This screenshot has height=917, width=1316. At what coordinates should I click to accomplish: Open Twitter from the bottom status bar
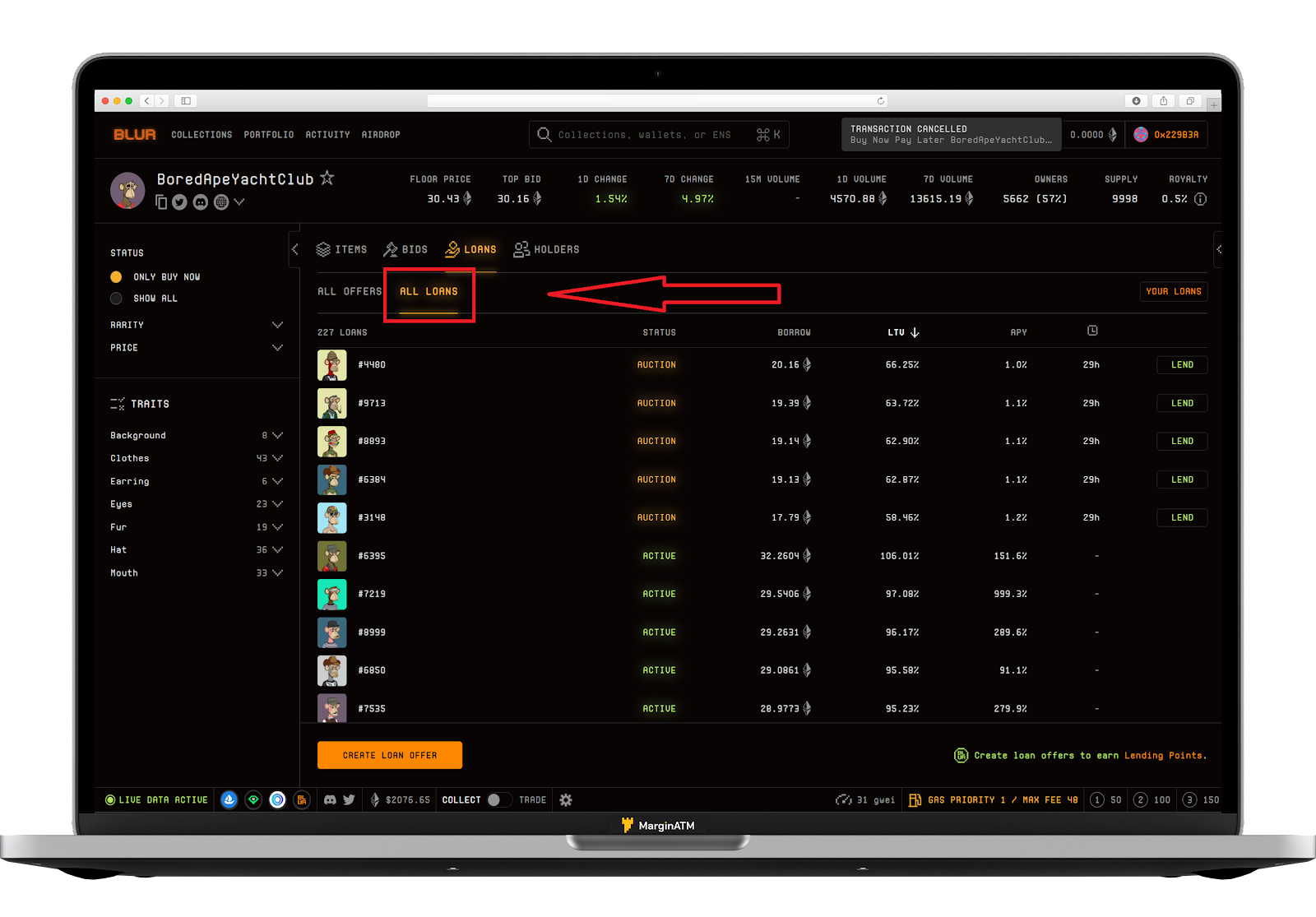(349, 799)
